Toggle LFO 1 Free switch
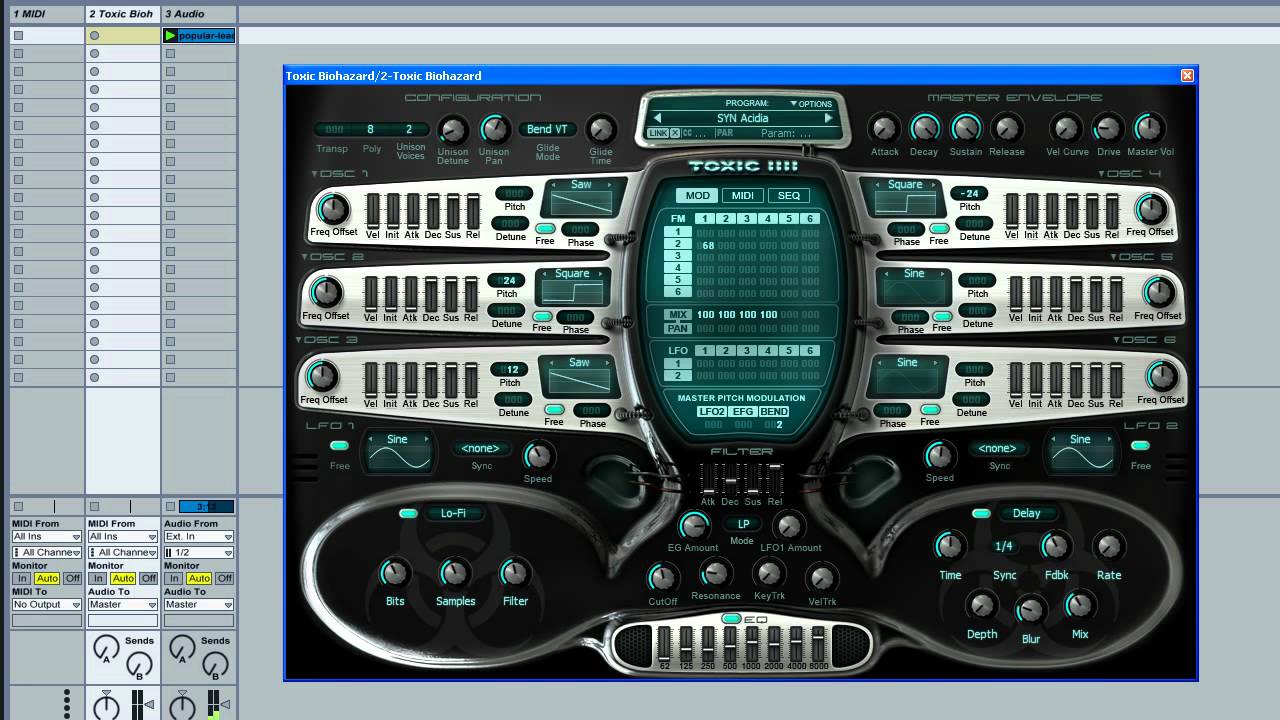This screenshot has height=720, width=1280. [x=339, y=446]
